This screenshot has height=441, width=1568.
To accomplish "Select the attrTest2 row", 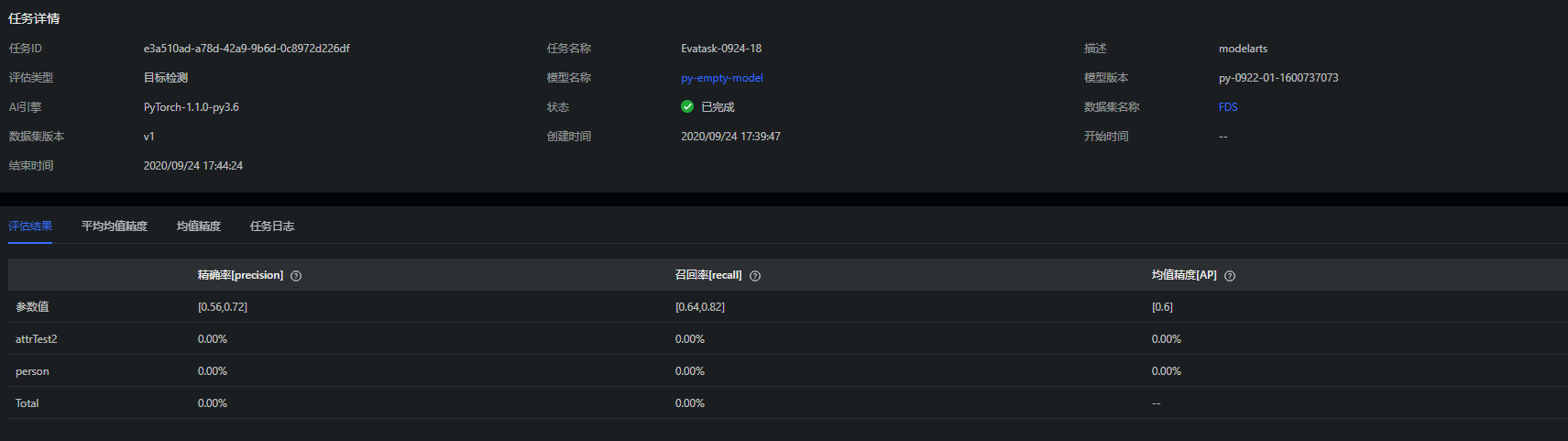I will pyautogui.click(x=37, y=339).
